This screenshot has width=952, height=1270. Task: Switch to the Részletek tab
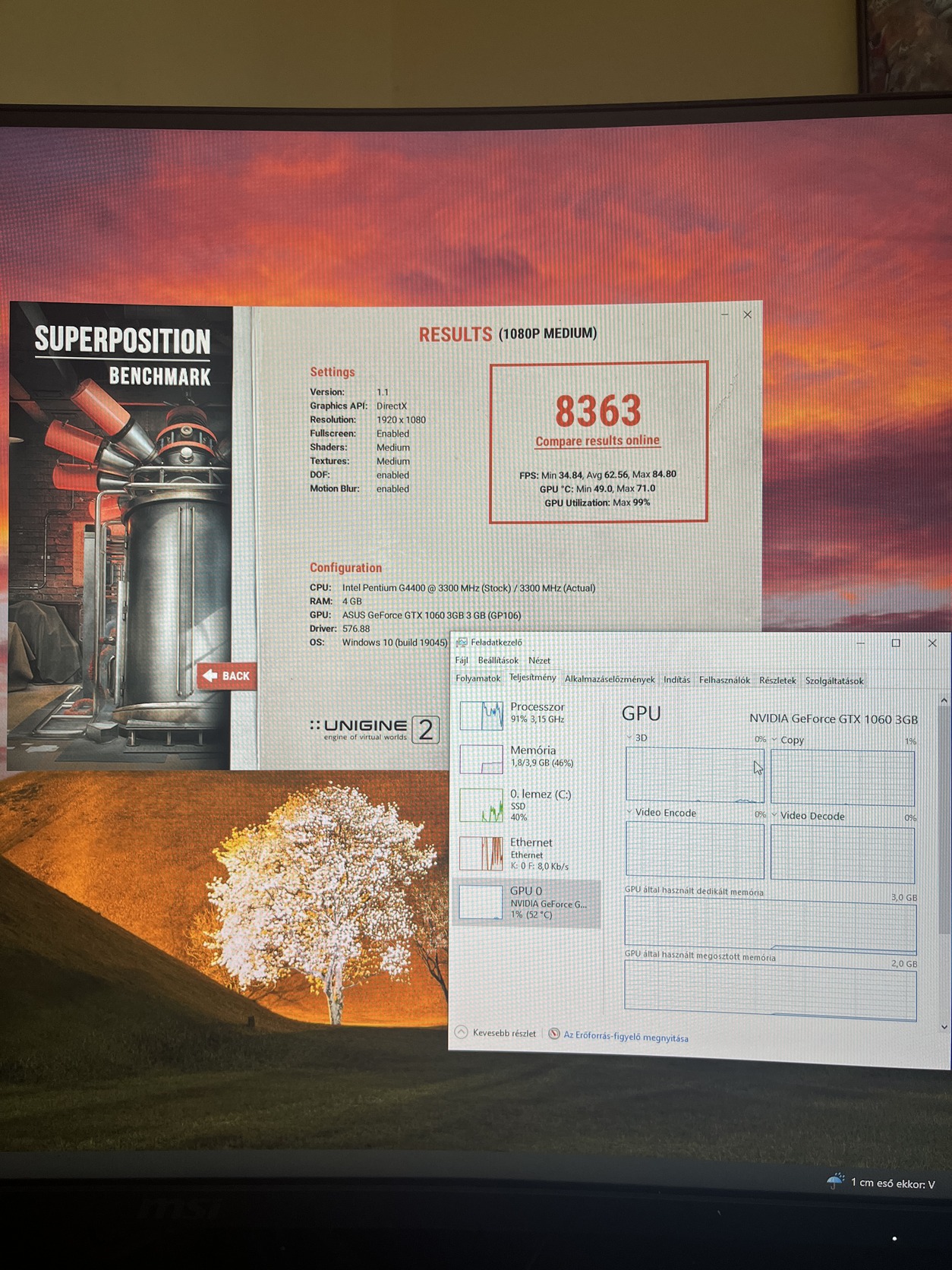point(777,681)
